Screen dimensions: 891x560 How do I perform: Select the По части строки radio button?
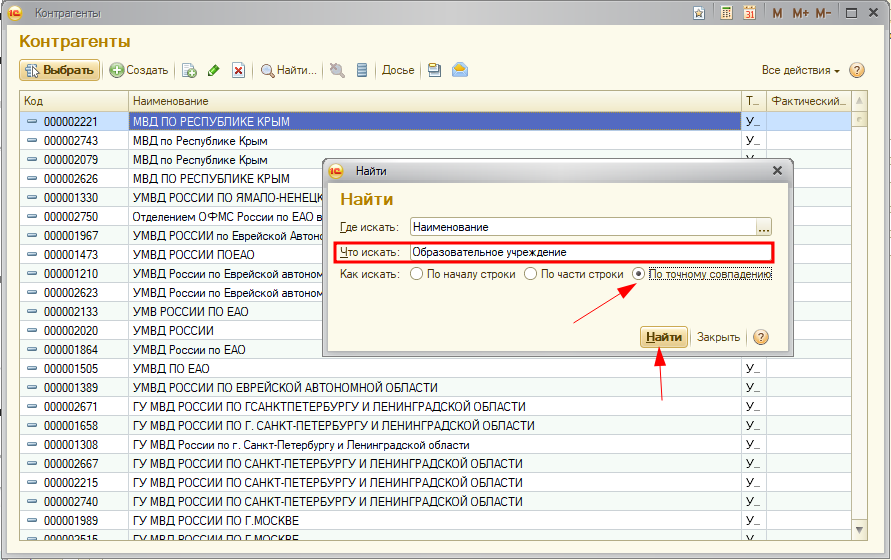pyautogui.click(x=531, y=274)
